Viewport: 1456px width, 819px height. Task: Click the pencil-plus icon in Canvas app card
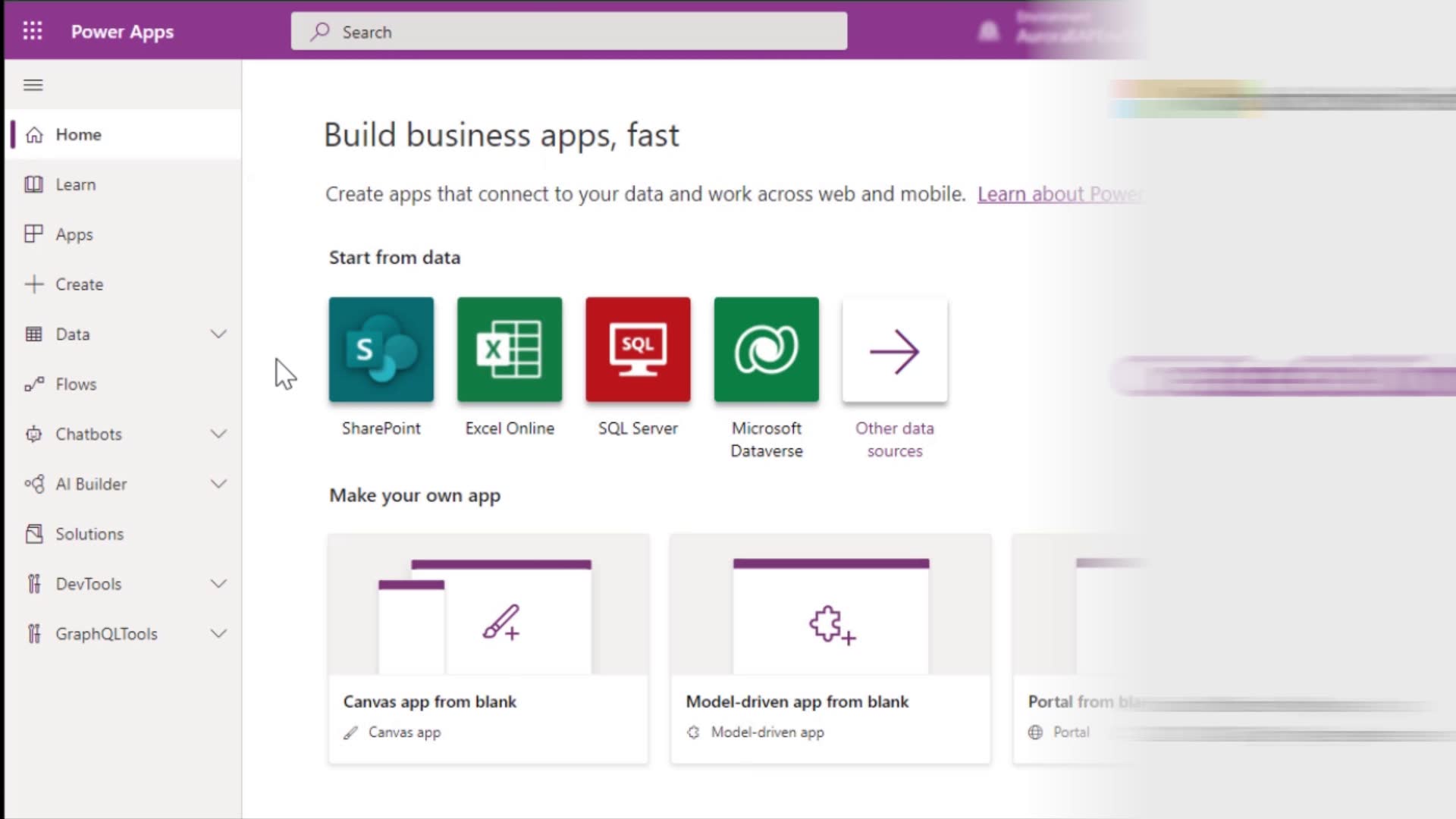click(x=501, y=623)
